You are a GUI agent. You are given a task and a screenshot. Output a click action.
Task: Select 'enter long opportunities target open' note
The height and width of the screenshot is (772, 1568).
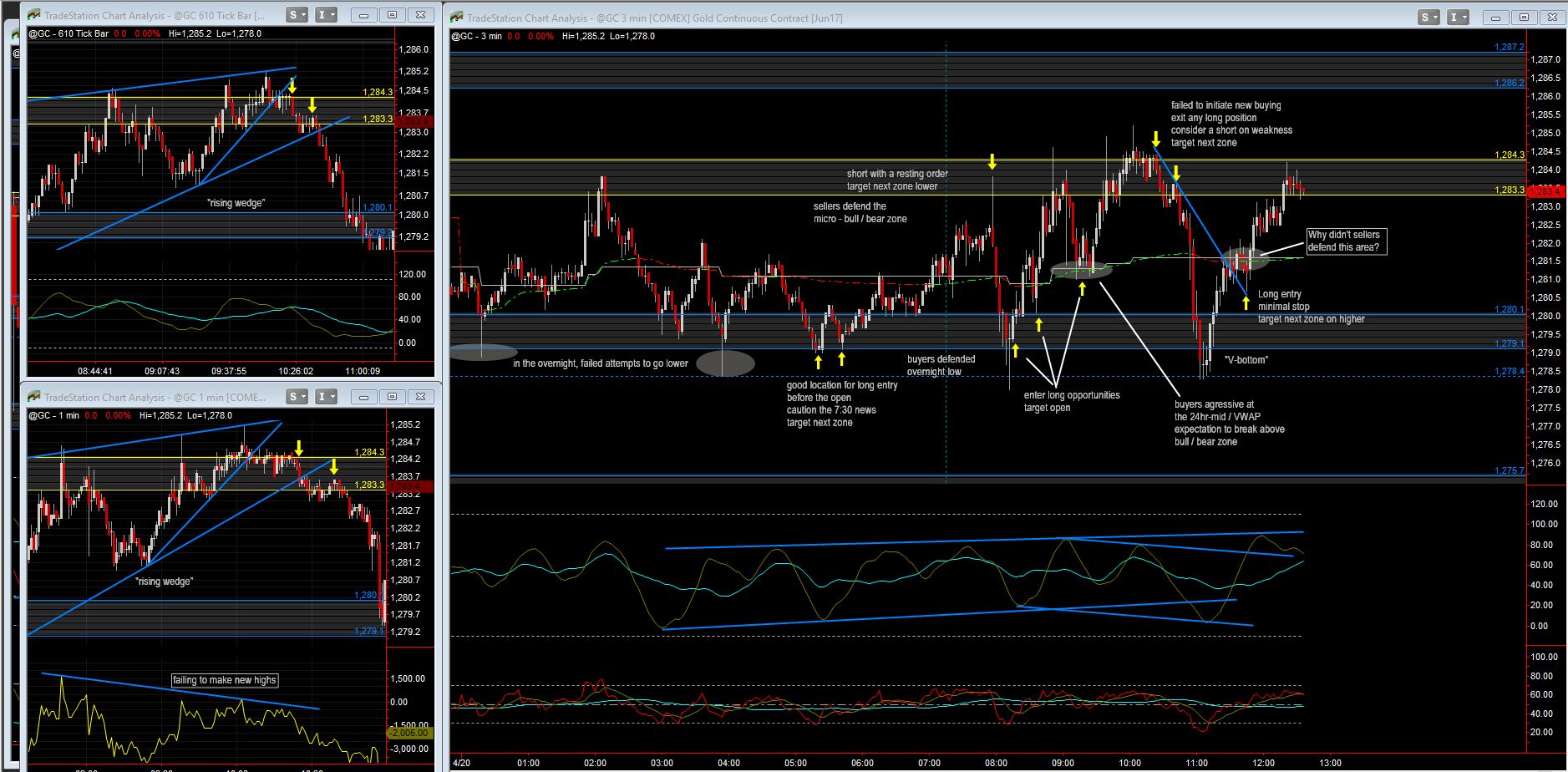(x=1072, y=402)
